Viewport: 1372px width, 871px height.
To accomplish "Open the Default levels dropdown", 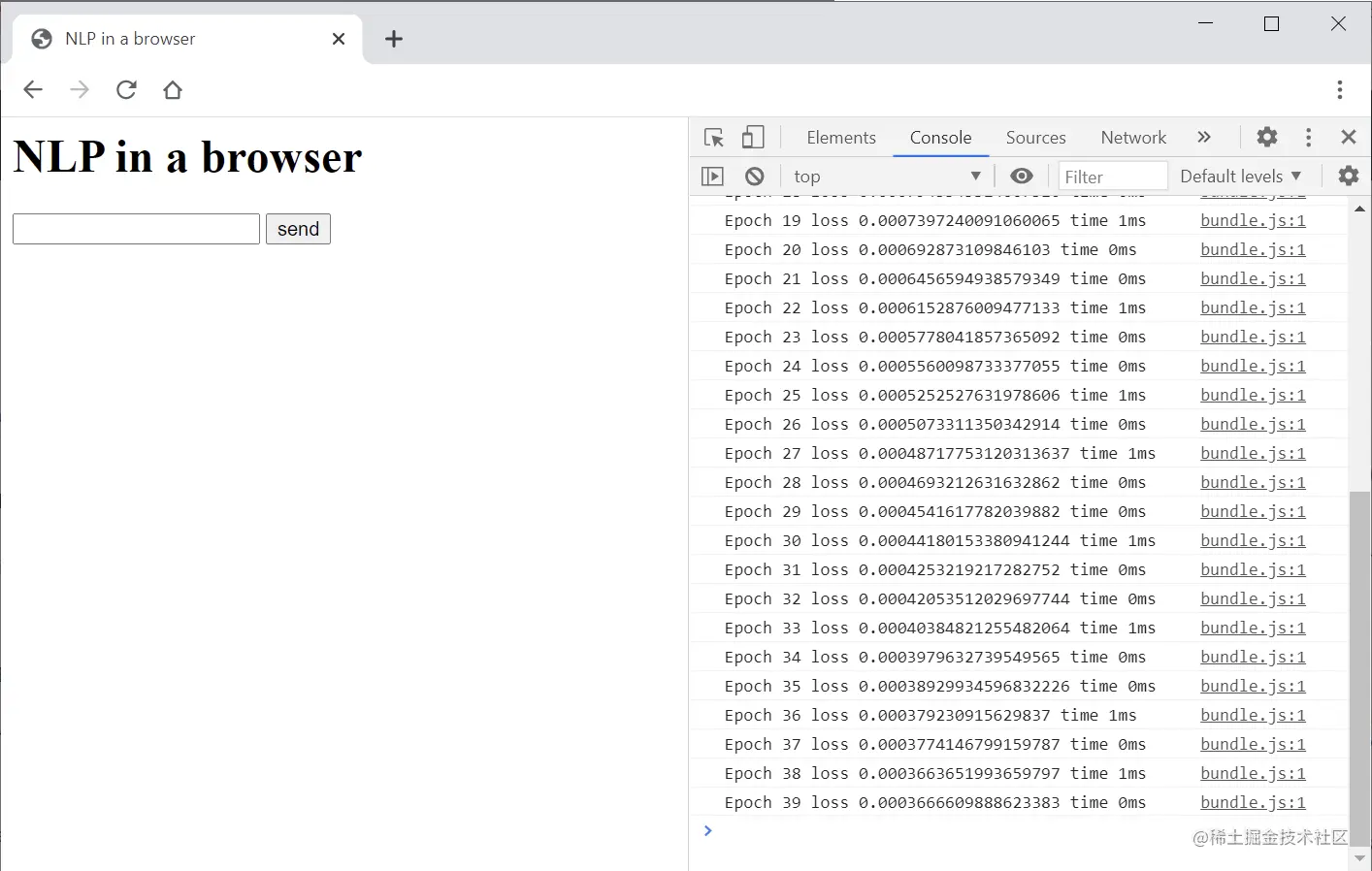I will [x=1240, y=177].
